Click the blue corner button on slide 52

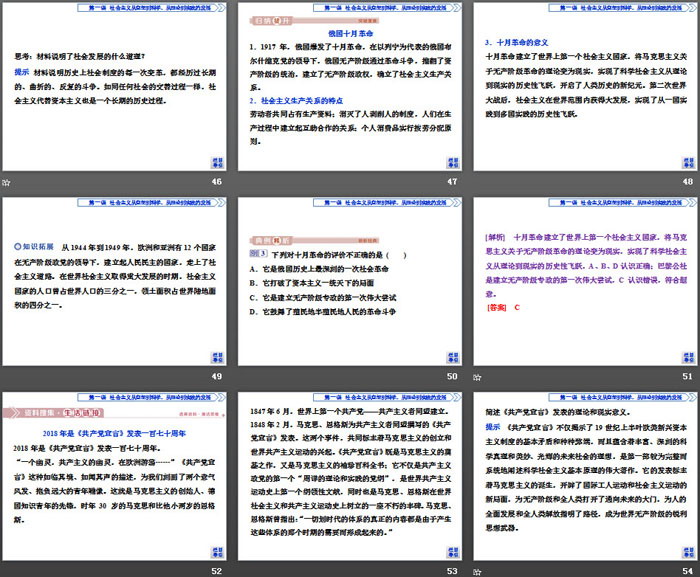[x=217, y=550]
